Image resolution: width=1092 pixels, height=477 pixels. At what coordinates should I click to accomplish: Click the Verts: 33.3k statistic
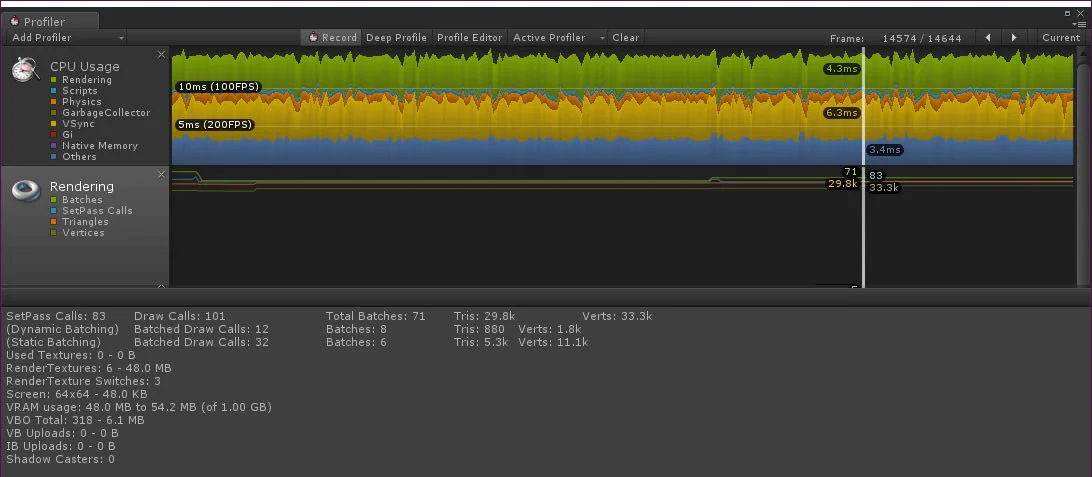(617, 316)
